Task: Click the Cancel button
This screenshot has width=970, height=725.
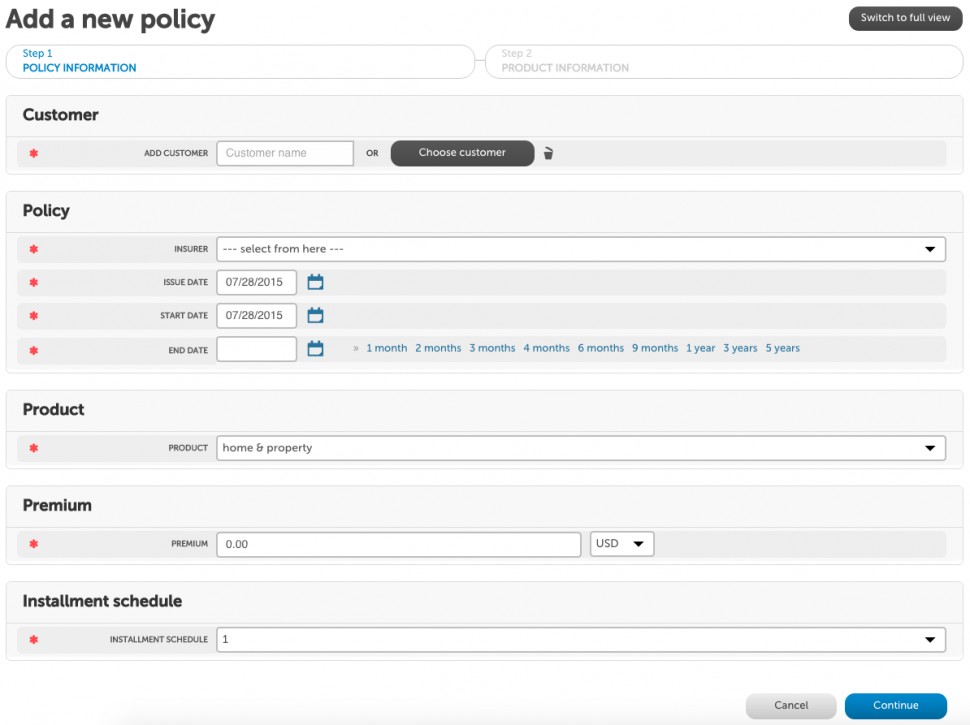Action: [x=791, y=705]
